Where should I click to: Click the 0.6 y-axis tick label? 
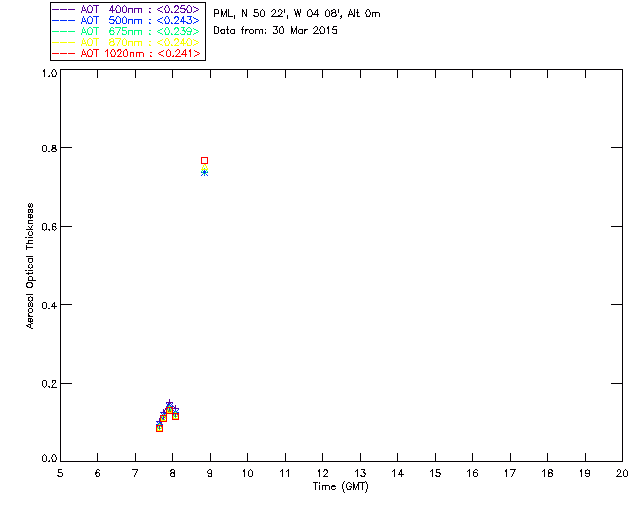pos(49,227)
